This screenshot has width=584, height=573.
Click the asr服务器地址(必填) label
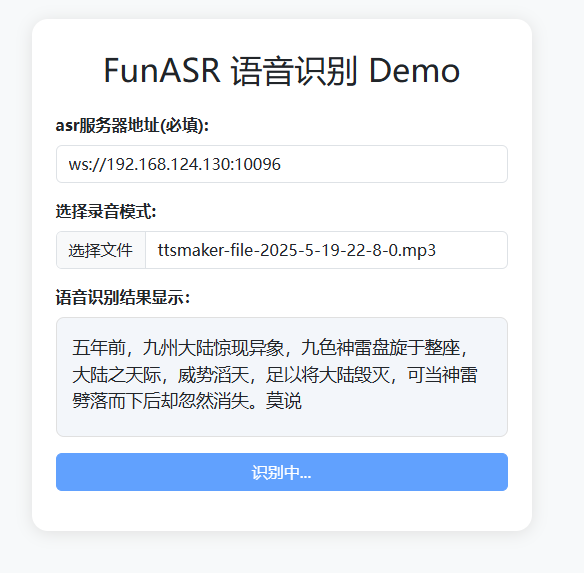pyautogui.click(x=132, y=125)
